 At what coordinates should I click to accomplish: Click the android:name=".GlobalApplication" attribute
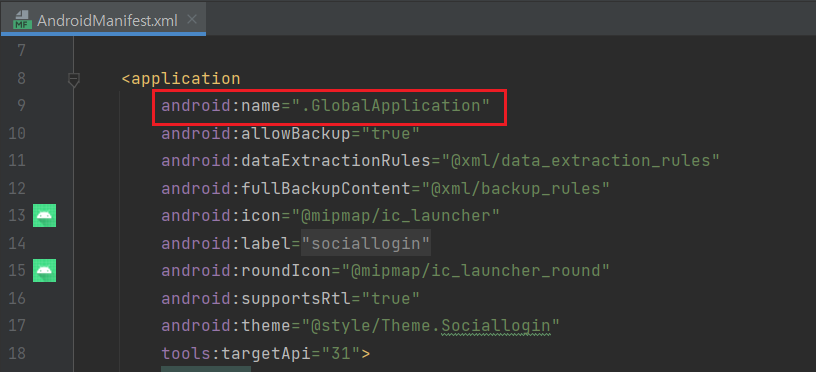click(326, 106)
